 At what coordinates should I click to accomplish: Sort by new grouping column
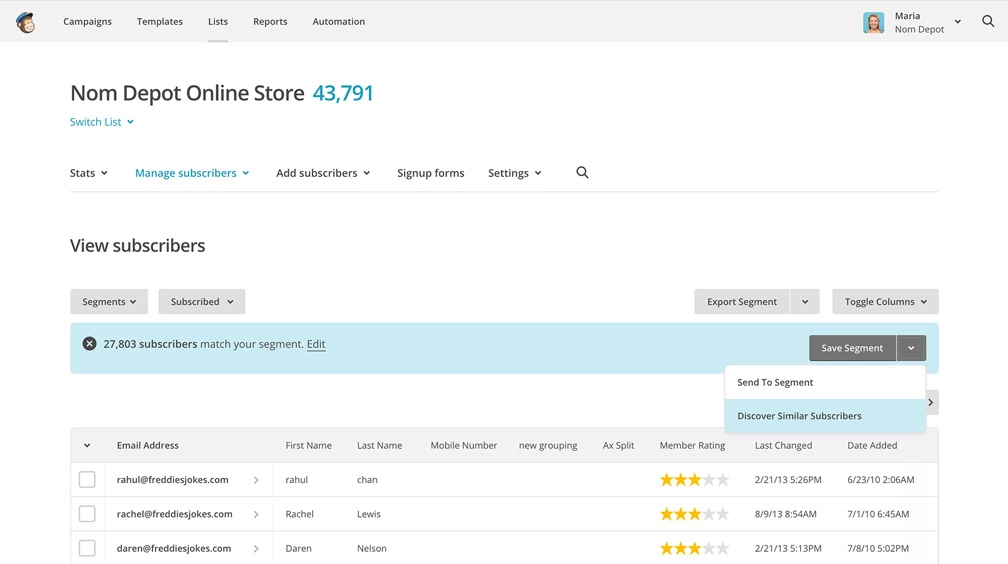click(x=548, y=445)
